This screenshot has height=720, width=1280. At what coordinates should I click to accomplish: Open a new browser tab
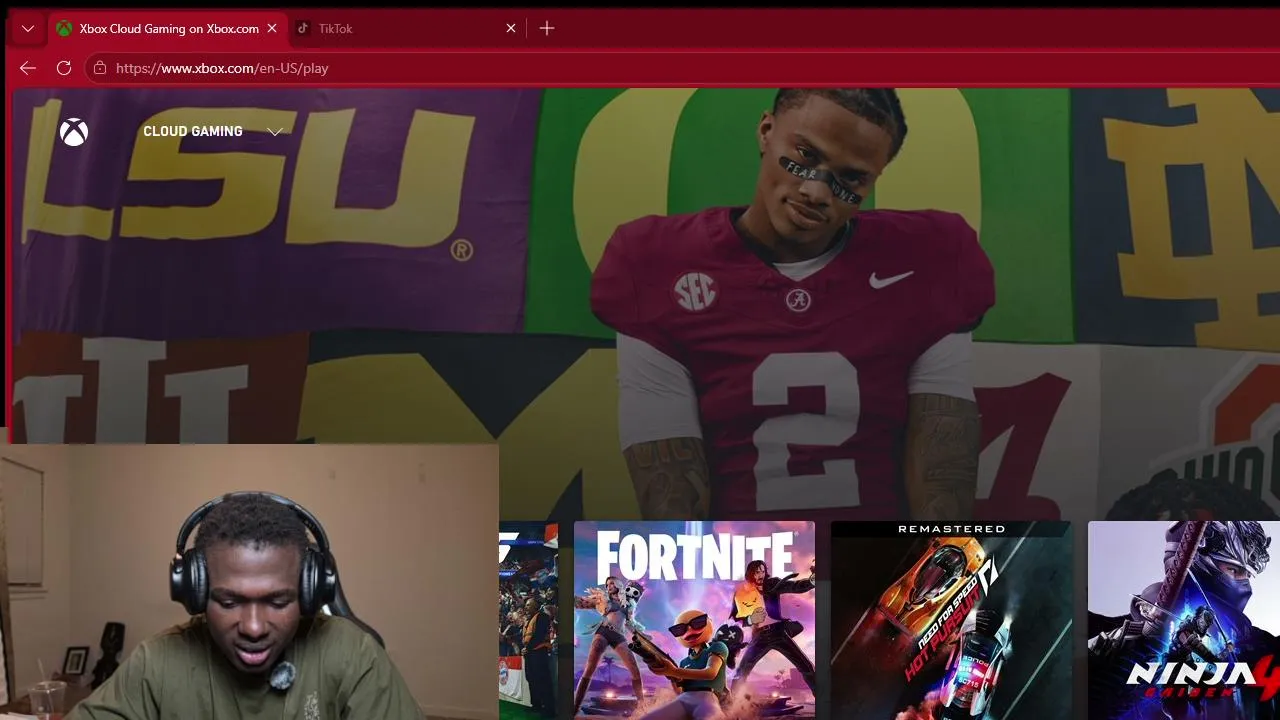click(x=547, y=29)
